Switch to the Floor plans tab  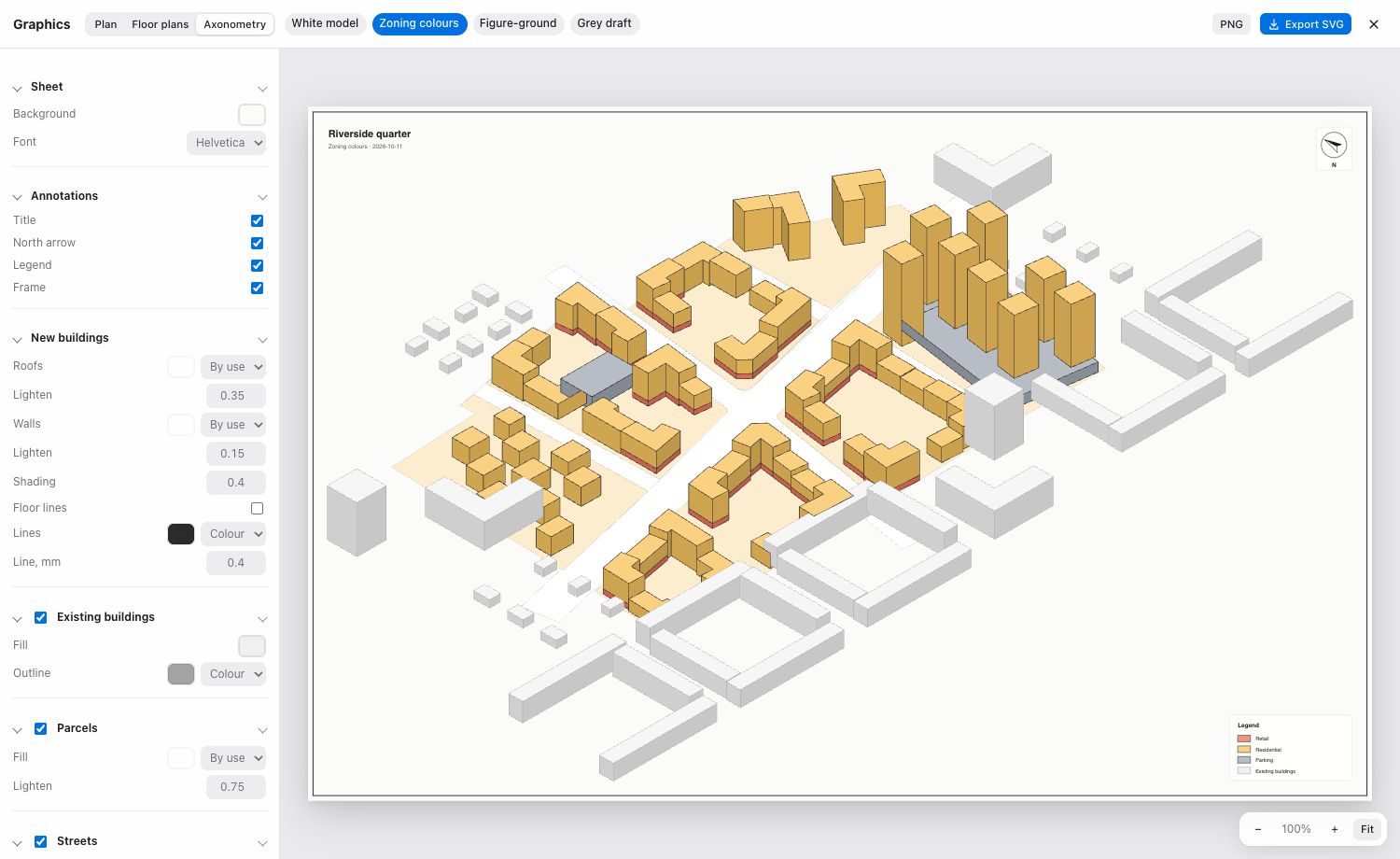tap(160, 24)
